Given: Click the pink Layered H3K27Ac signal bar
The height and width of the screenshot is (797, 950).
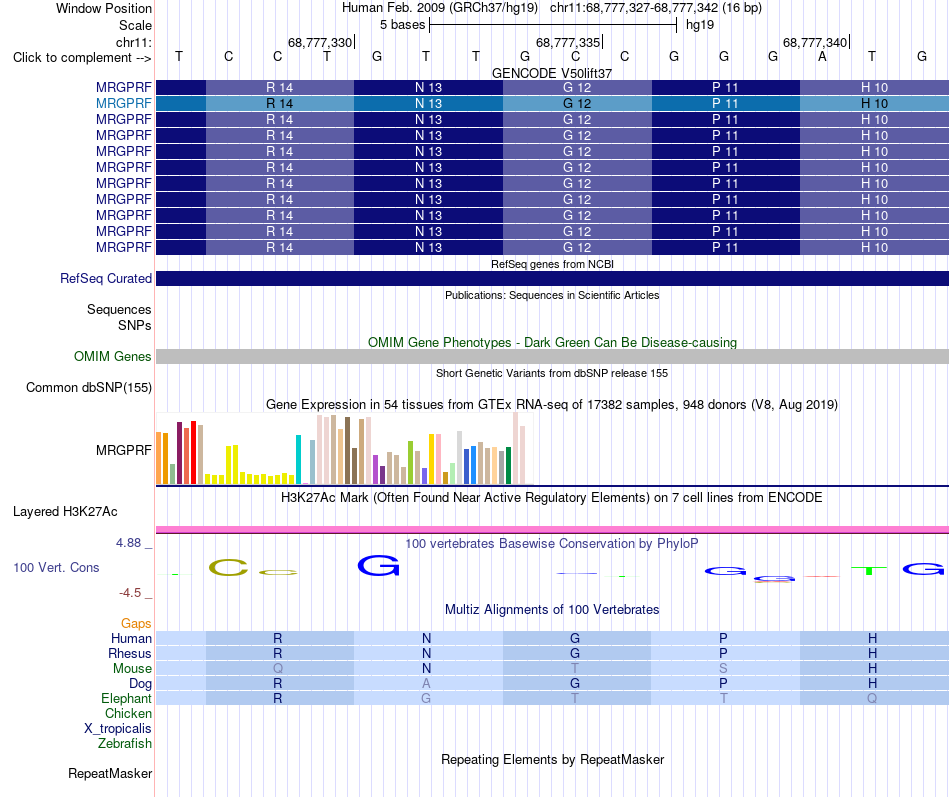Looking at the screenshot, I should [x=552, y=530].
